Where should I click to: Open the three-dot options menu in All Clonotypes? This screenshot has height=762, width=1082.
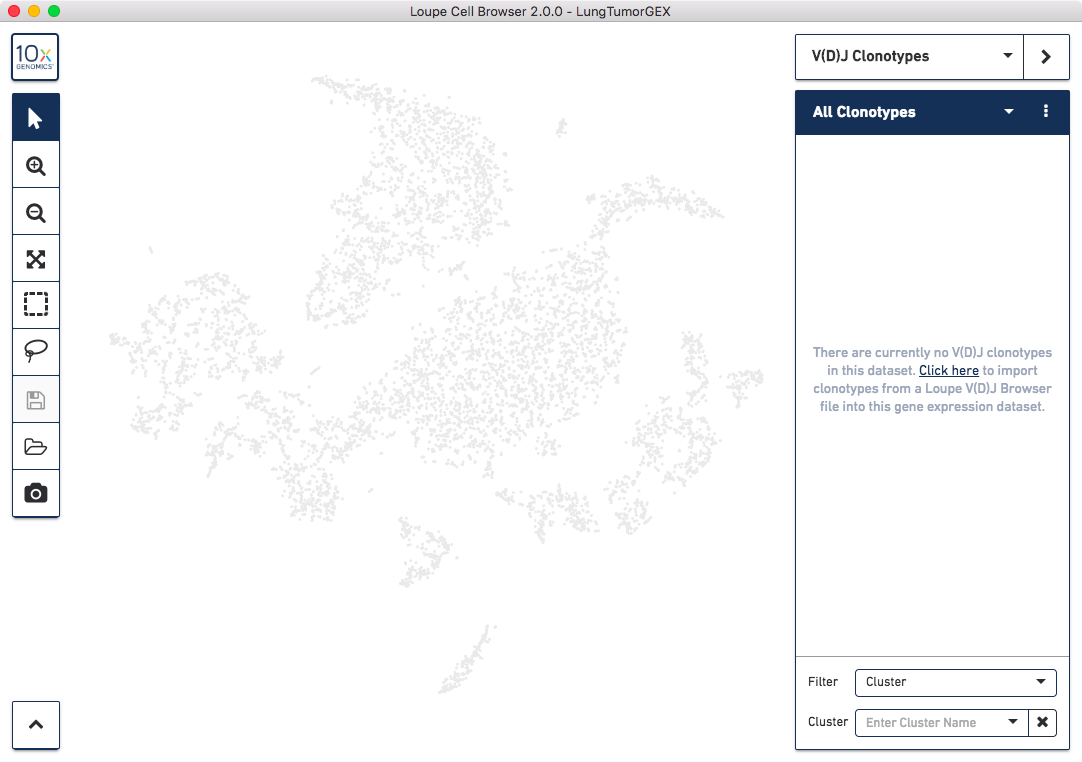pos(1046,111)
